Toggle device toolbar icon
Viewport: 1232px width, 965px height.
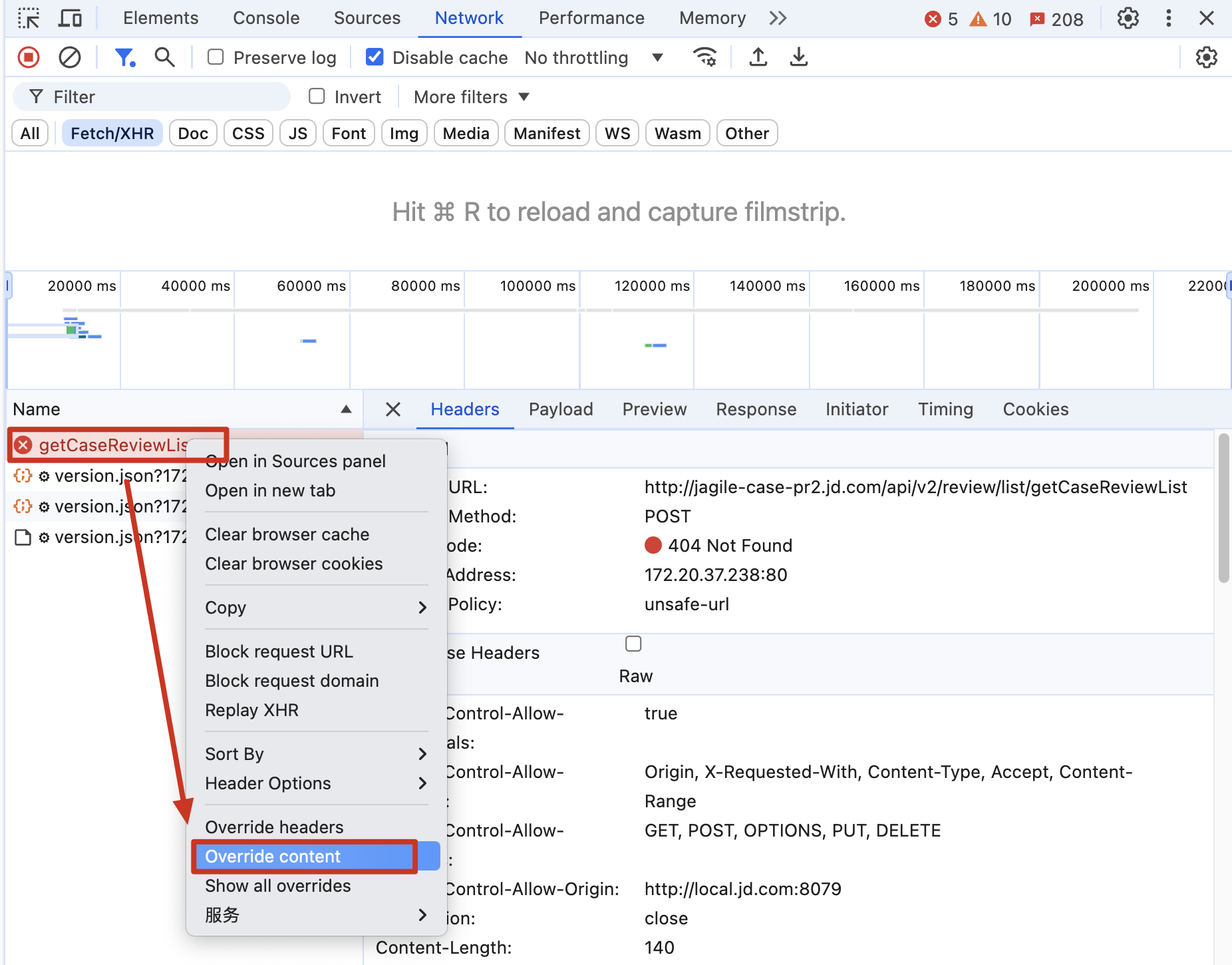pyautogui.click(x=70, y=18)
